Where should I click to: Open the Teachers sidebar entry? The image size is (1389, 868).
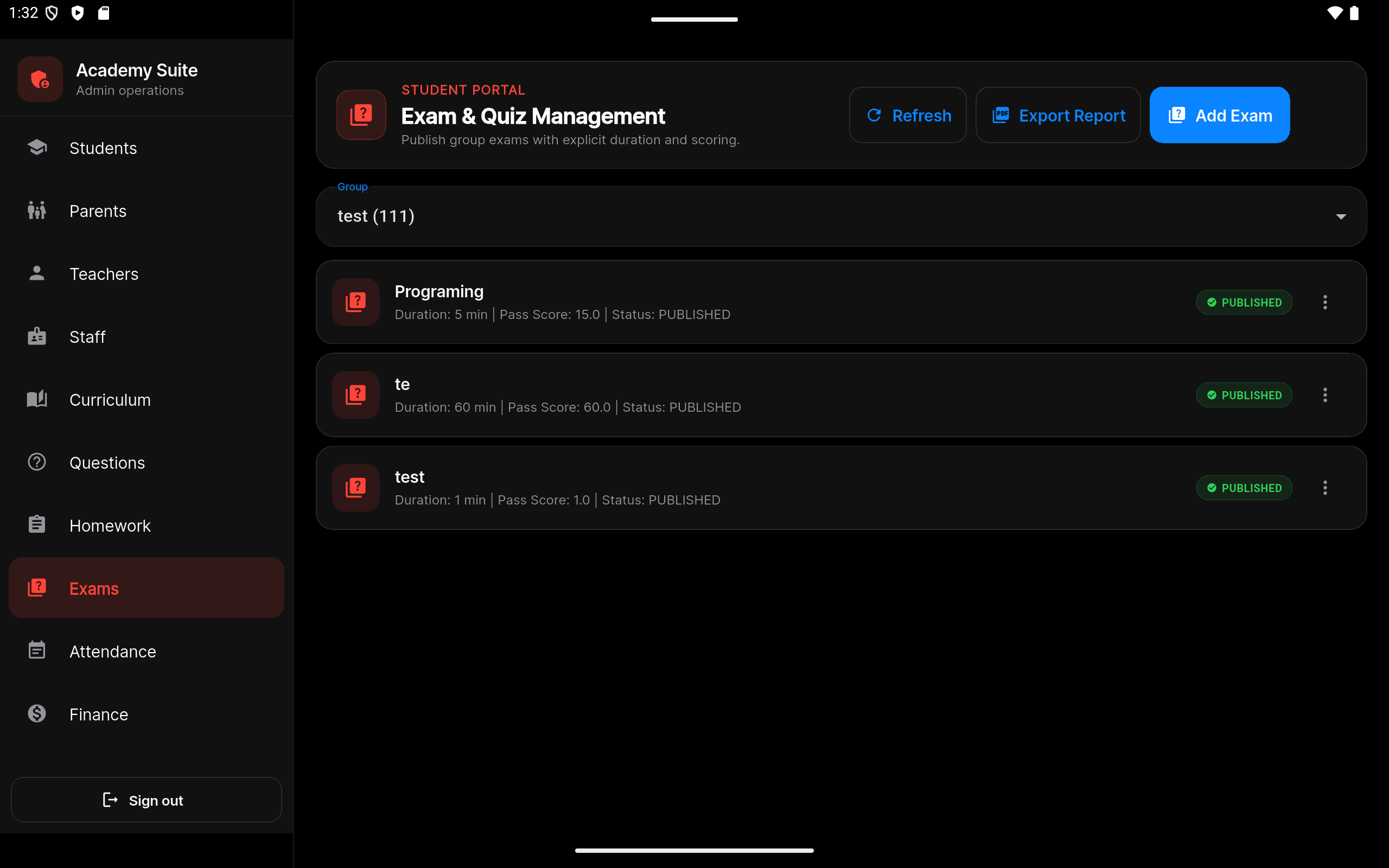(x=146, y=274)
